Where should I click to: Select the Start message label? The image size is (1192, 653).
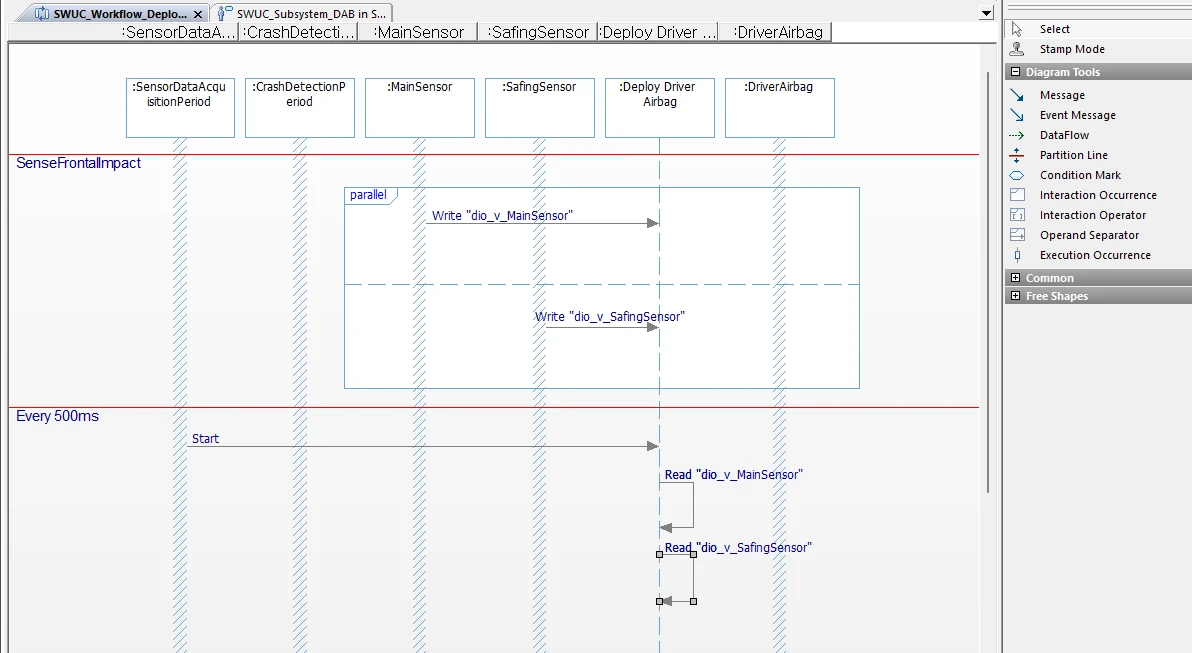pyautogui.click(x=205, y=439)
